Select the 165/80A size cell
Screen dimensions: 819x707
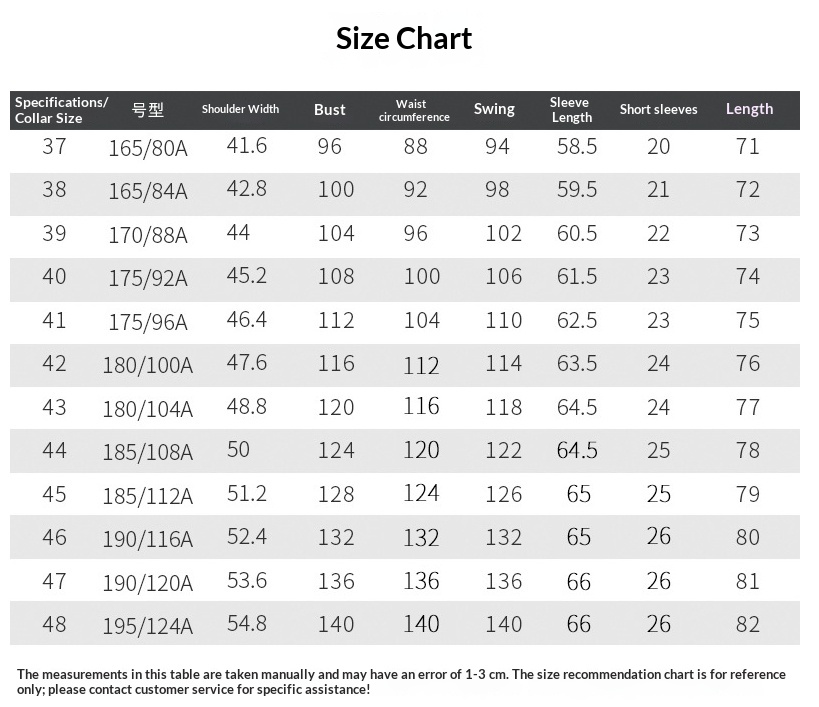pyautogui.click(x=148, y=148)
